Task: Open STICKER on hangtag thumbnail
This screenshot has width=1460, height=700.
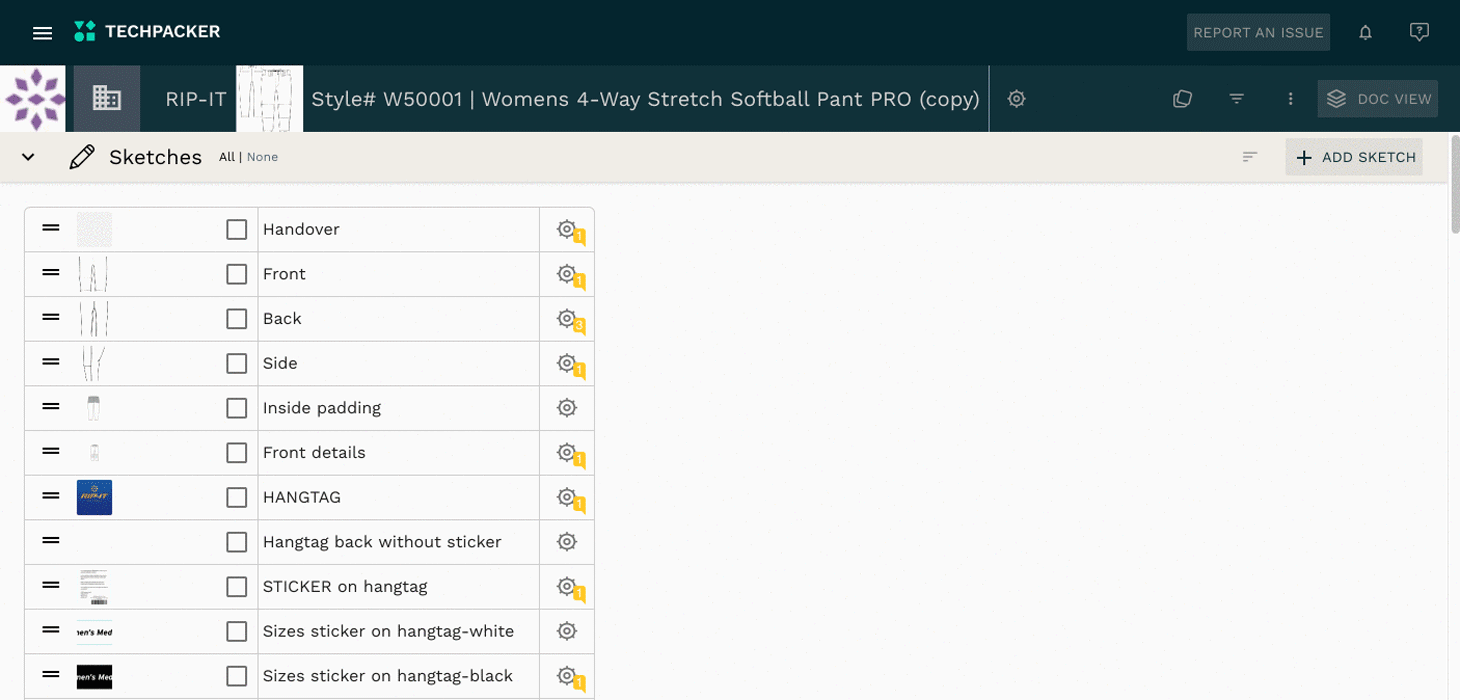Action: pos(93,587)
